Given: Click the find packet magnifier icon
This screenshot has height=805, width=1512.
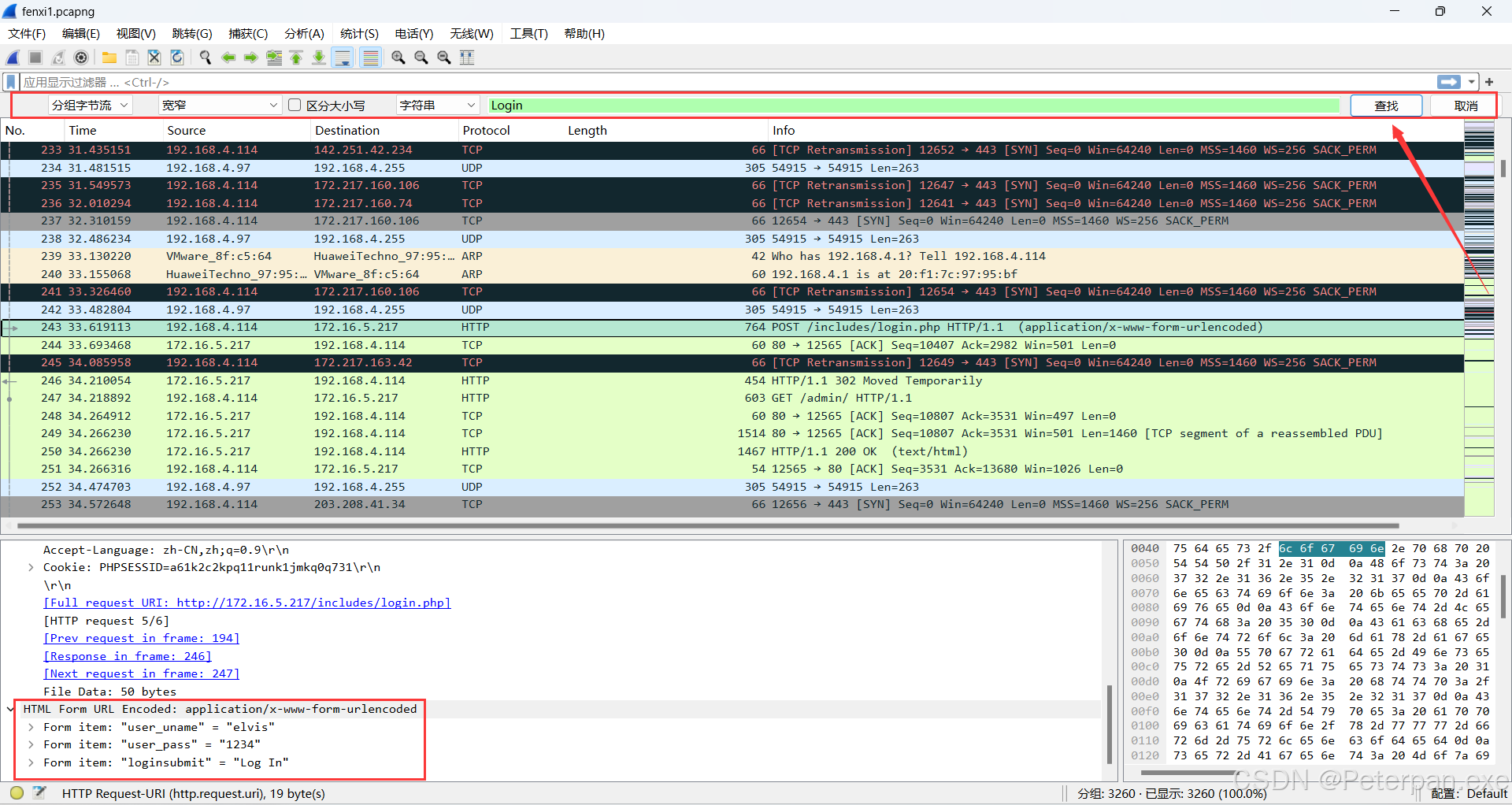Looking at the screenshot, I should click(206, 57).
